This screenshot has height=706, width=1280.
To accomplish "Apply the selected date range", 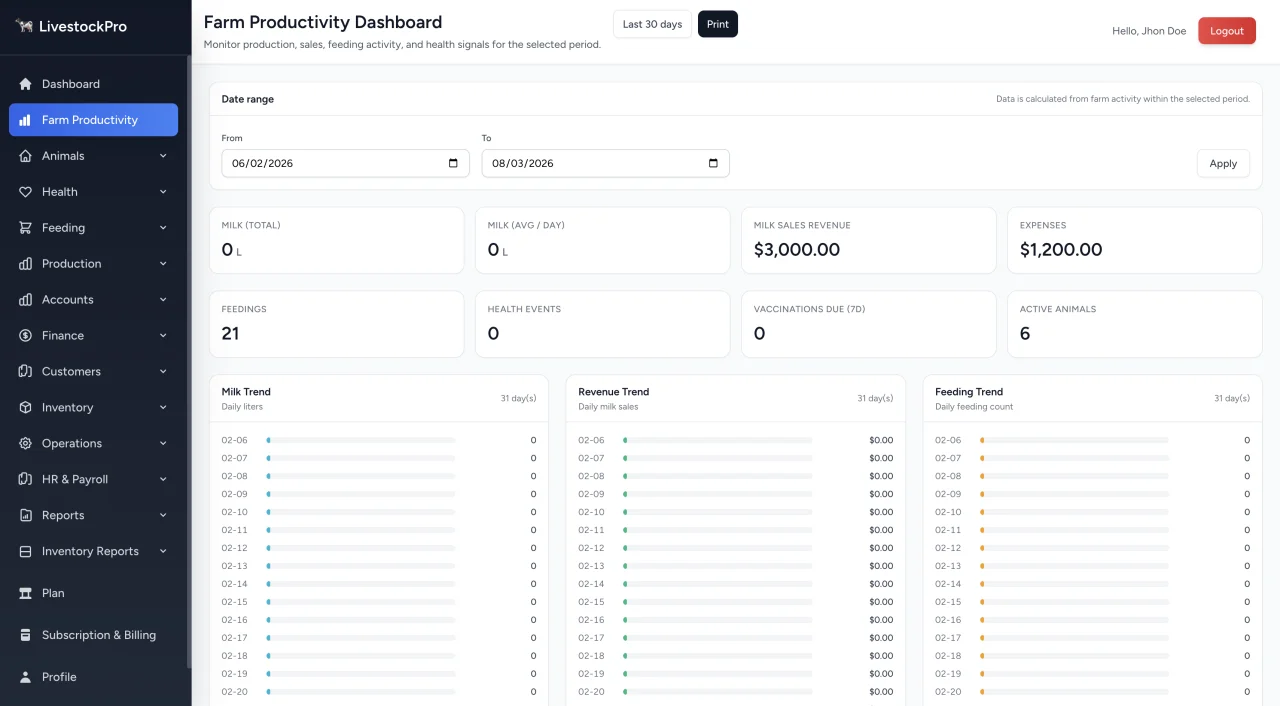I will (1223, 163).
